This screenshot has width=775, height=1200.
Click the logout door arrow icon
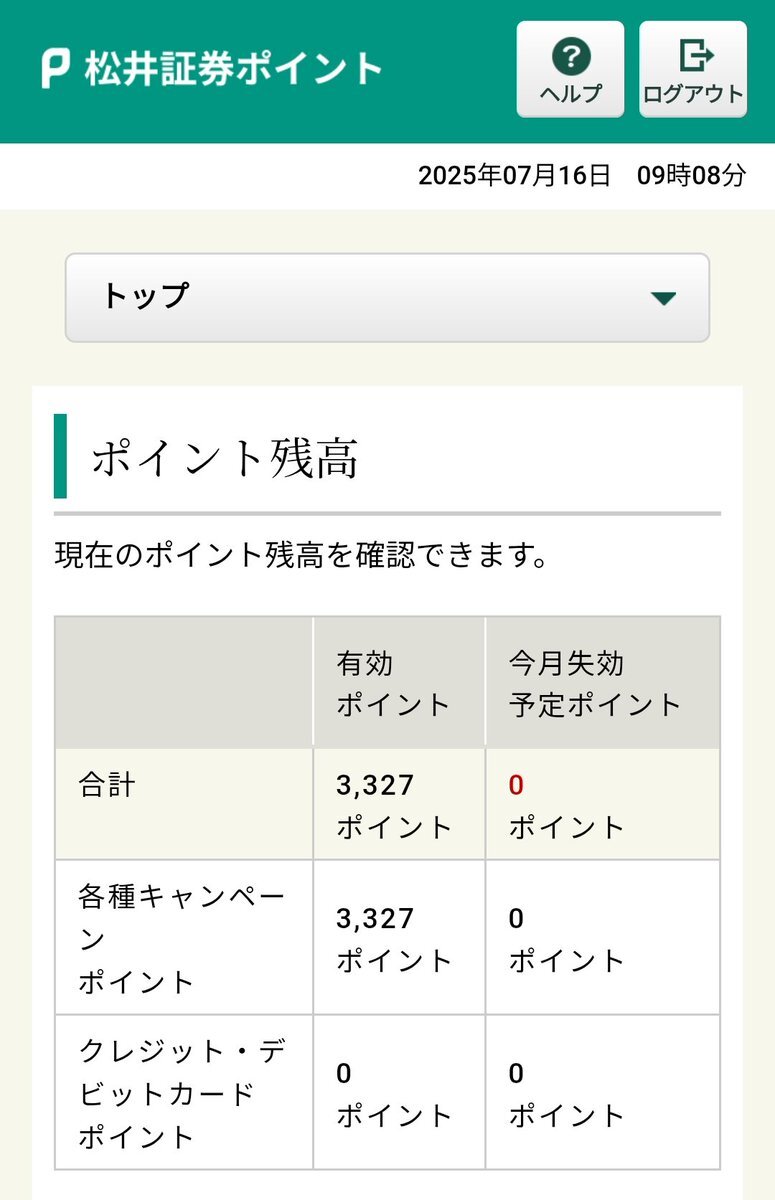(694, 56)
